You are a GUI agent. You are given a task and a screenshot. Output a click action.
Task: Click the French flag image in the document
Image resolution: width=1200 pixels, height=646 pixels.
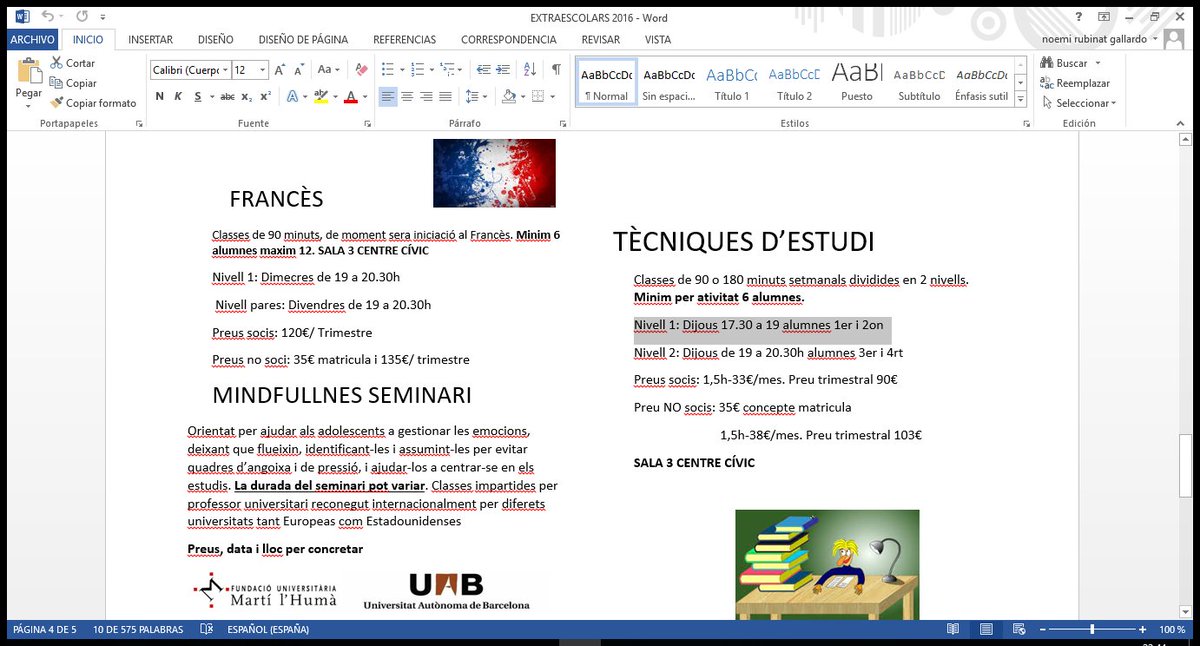point(494,173)
